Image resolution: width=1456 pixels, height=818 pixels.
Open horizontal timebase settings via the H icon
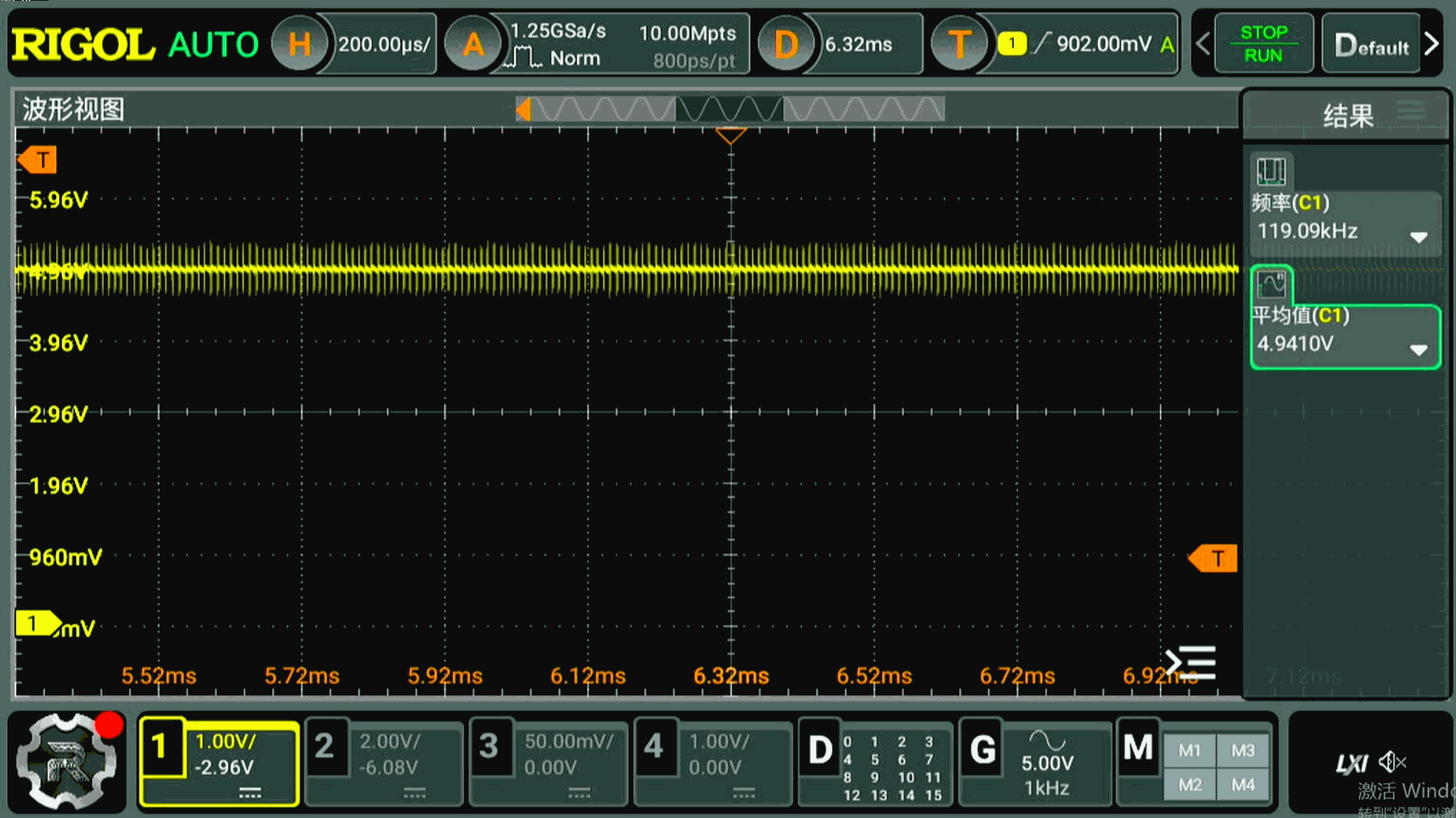pyautogui.click(x=300, y=43)
